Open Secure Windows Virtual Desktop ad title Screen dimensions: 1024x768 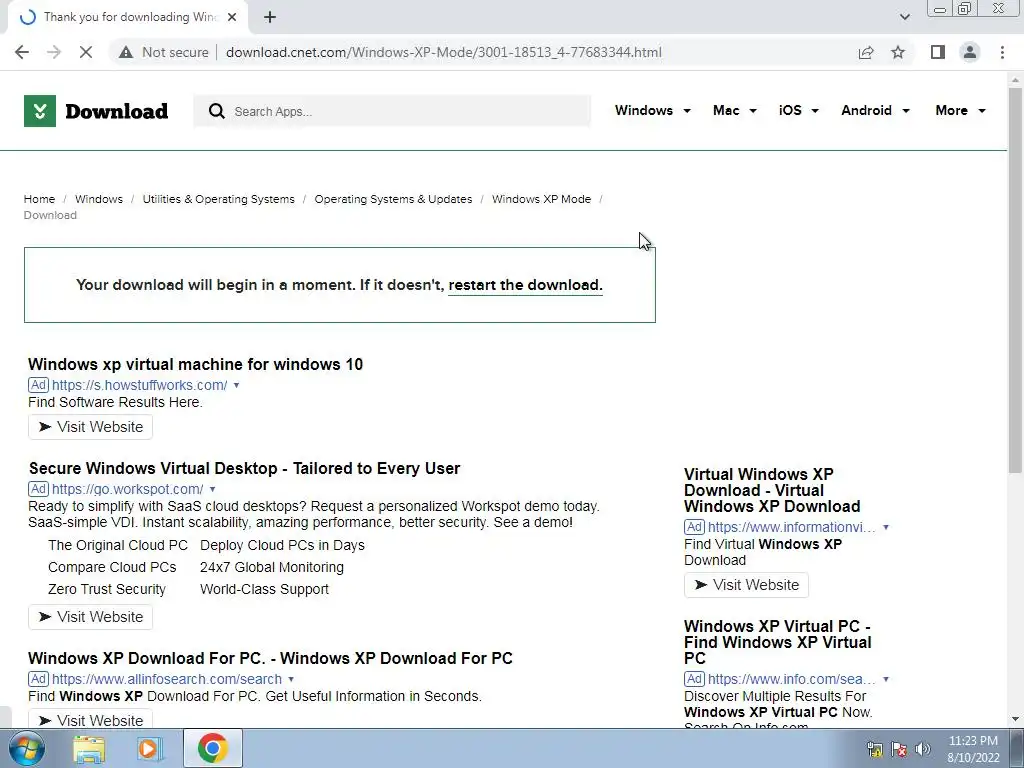[x=244, y=468]
